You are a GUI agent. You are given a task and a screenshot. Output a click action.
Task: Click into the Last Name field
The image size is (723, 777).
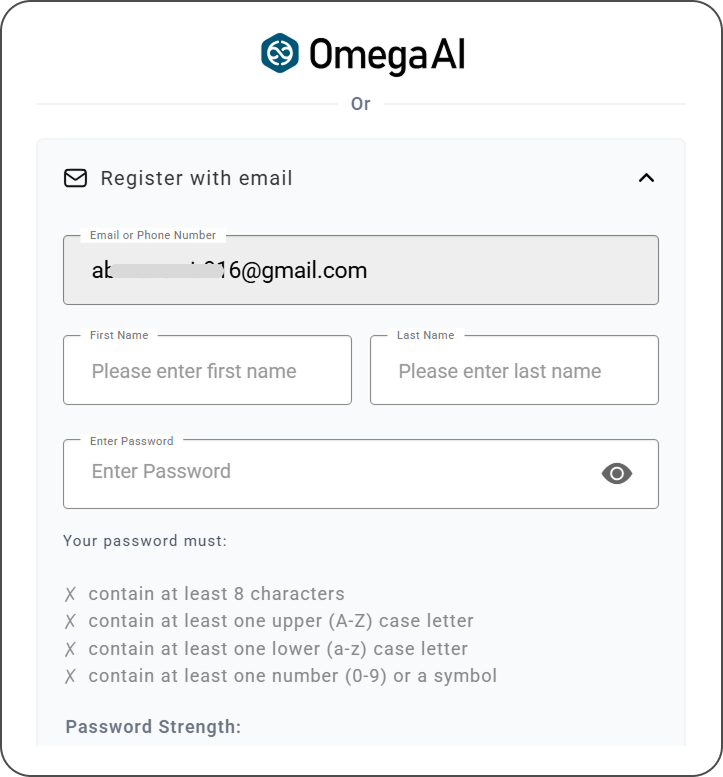coord(514,371)
